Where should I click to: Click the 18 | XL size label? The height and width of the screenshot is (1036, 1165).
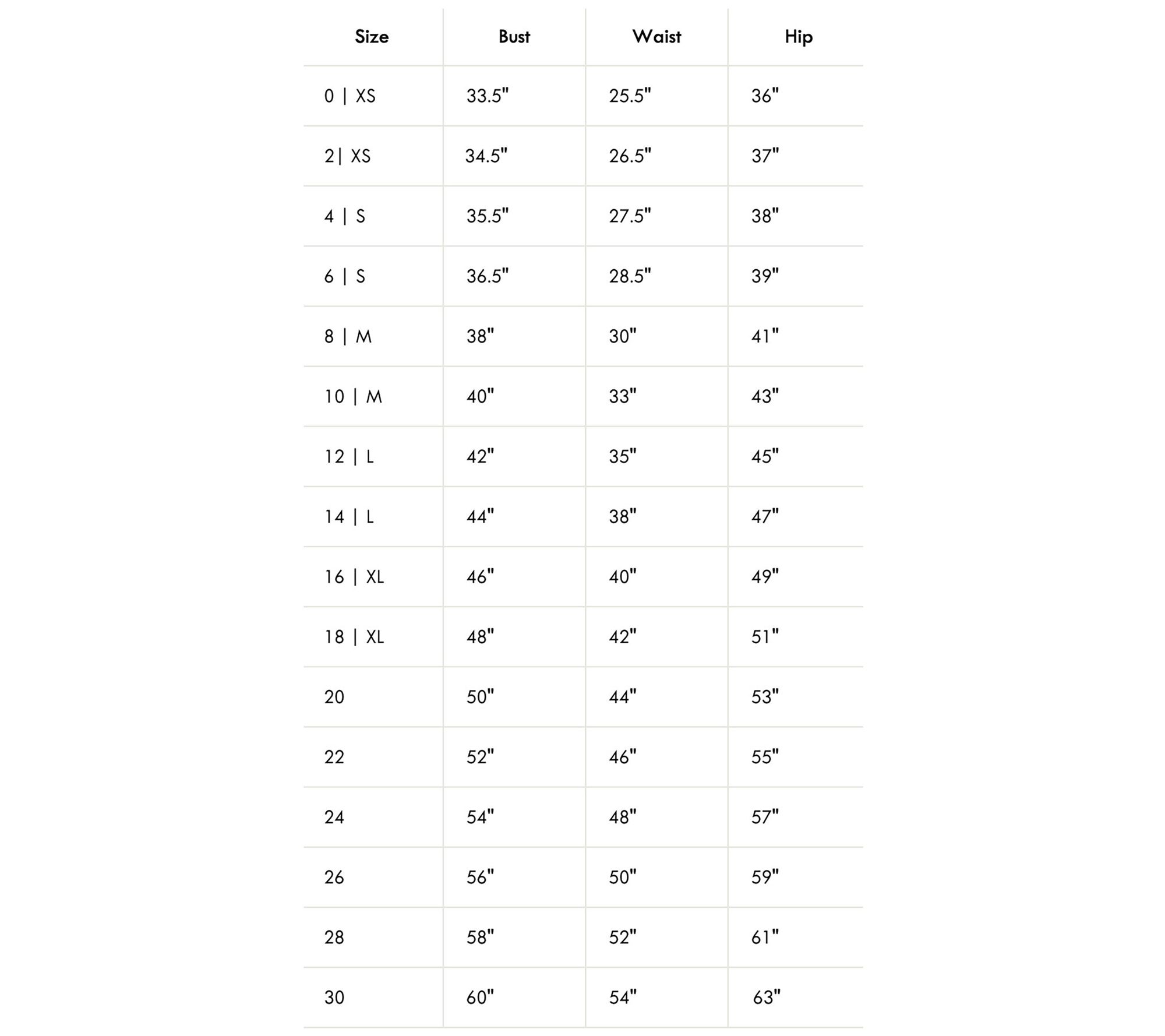pyautogui.click(x=354, y=637)
